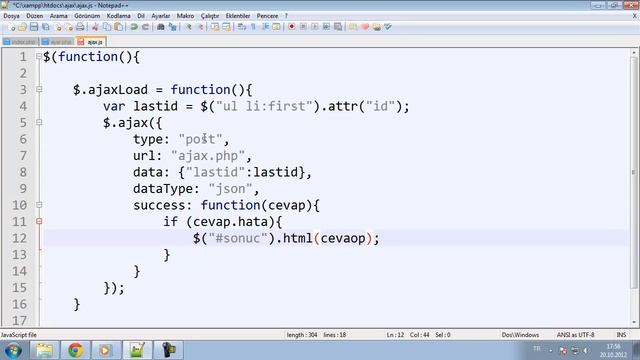640x360 pixels.
Task: Create a new file with toolbar New icon
Action: 11,27
